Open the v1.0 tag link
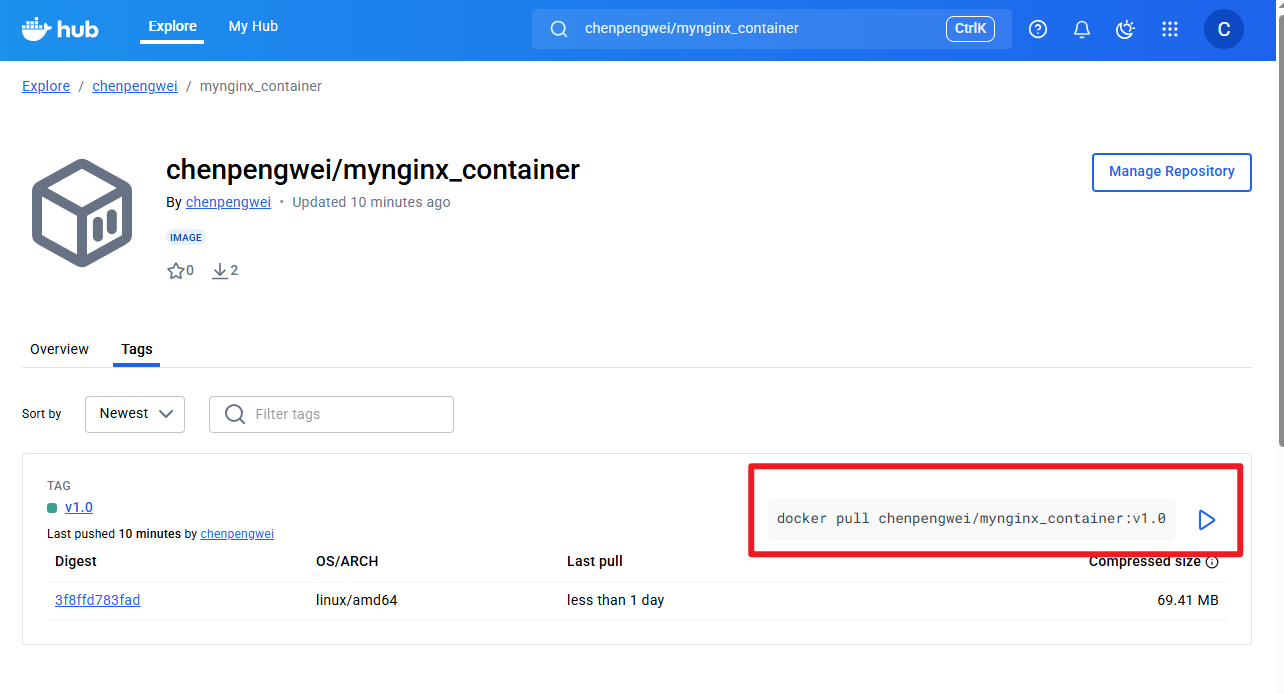Screen dimensions: 1284x694 (x=79, y=507)
